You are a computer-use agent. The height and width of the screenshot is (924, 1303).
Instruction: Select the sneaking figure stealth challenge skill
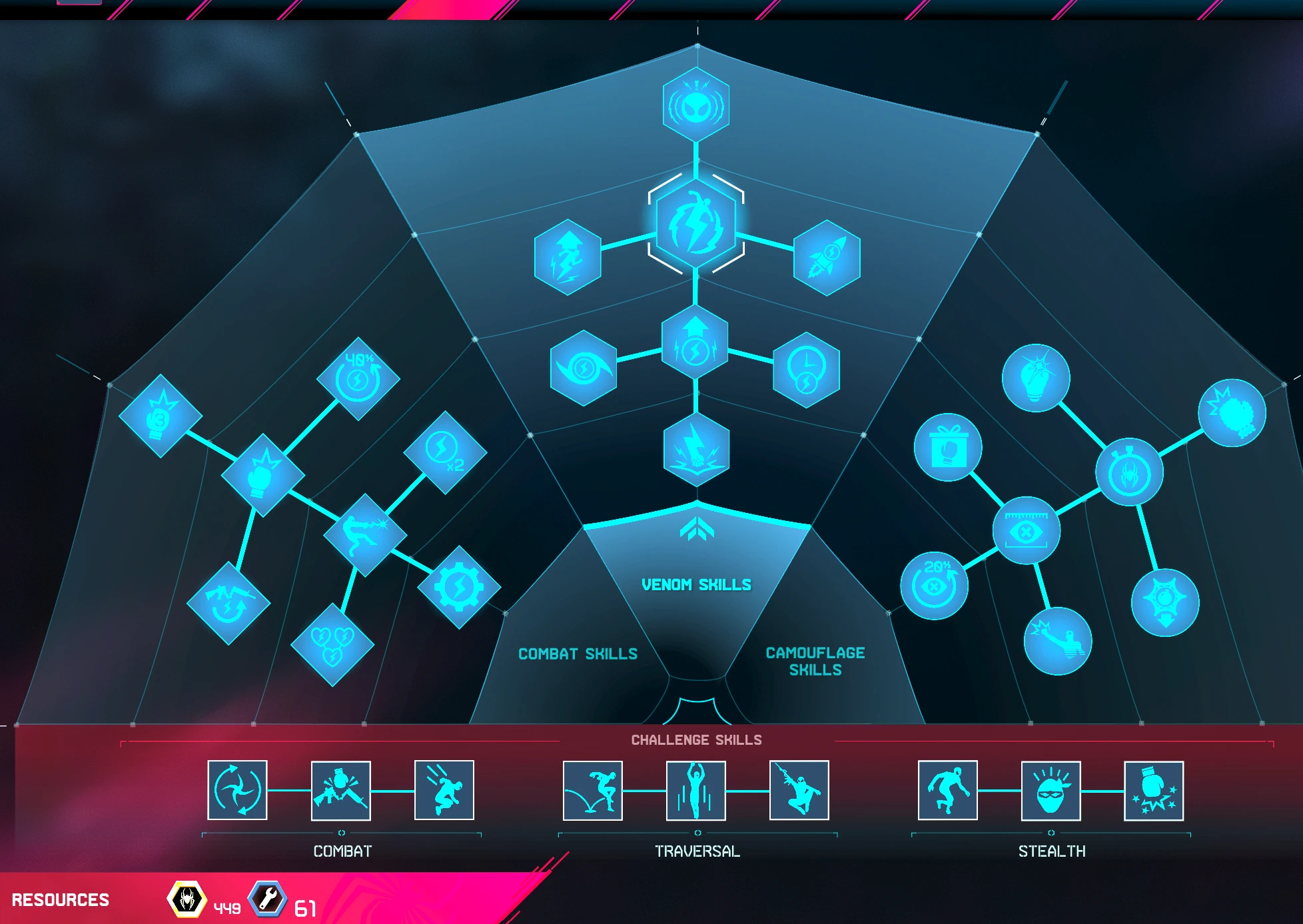pos(948,790)
